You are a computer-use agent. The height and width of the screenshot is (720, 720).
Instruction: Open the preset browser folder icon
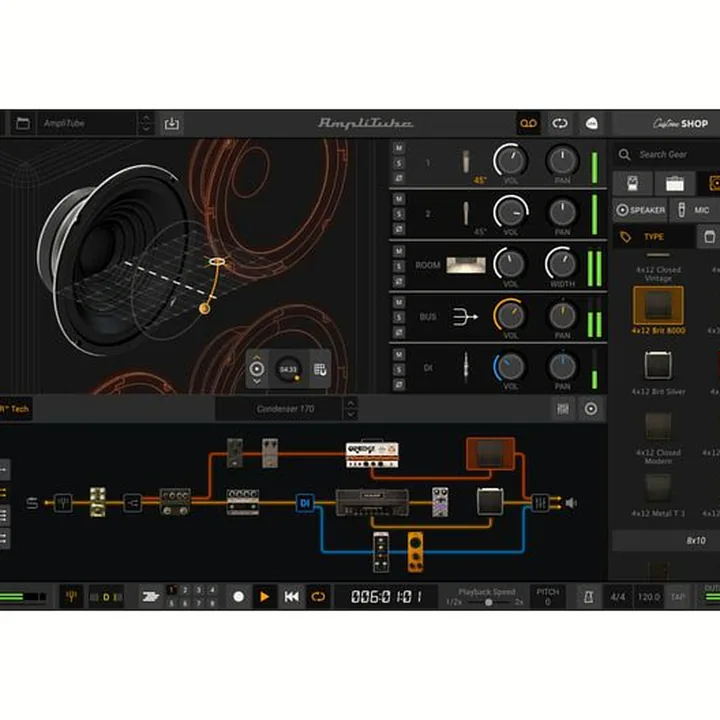point(23,123)
